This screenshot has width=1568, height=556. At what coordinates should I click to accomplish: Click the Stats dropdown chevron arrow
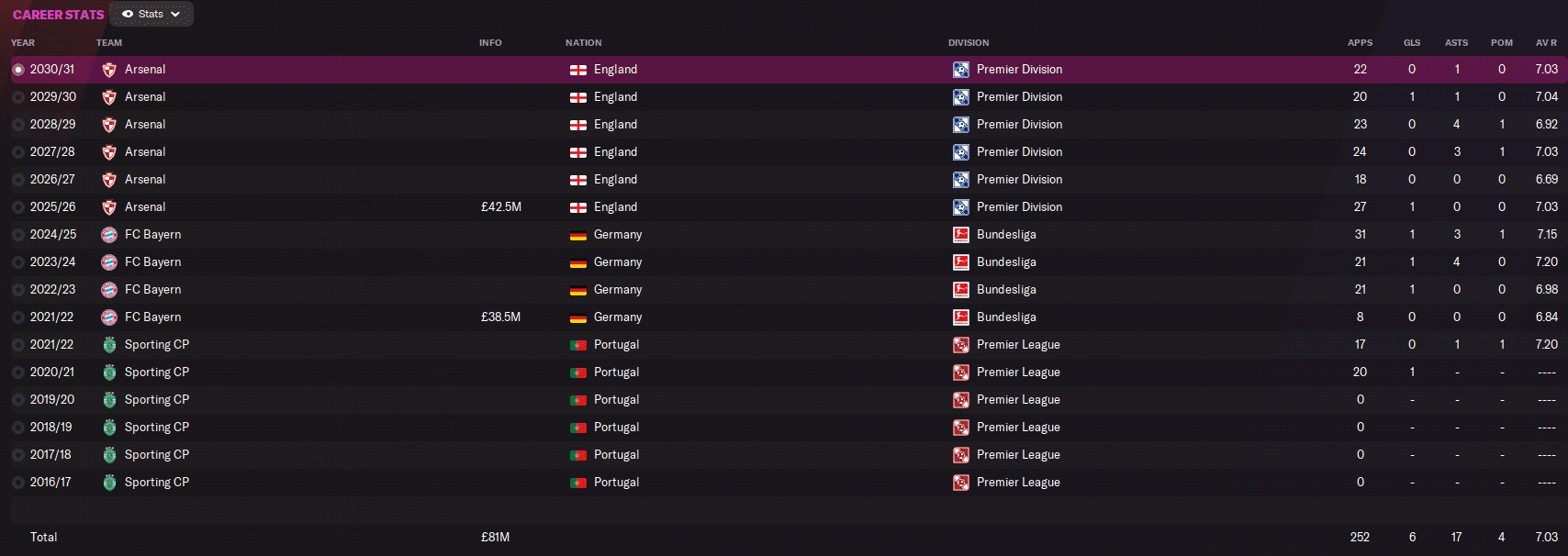(175, 14)
